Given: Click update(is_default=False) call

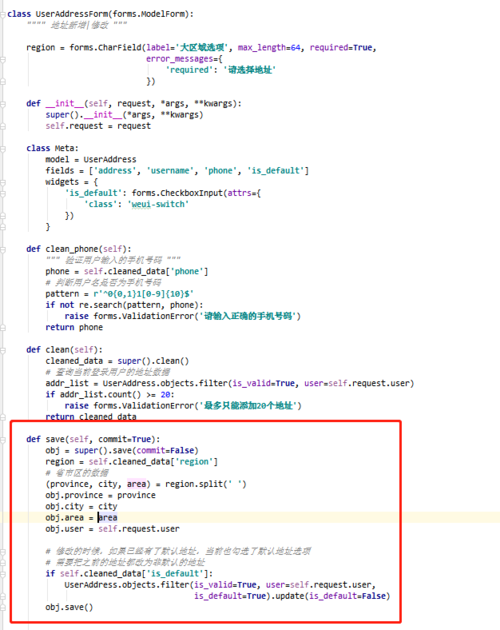Looking at the screenshot, I should [333, 596].
